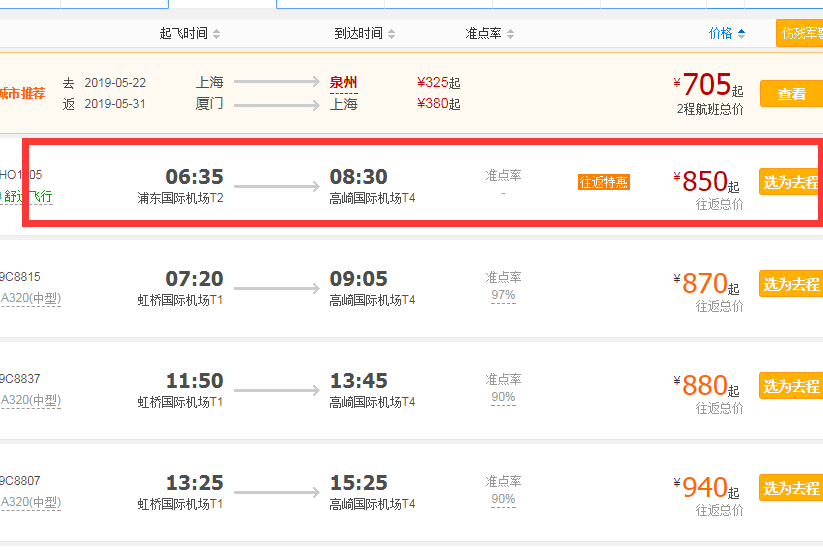Click the 查看 button for city recommendation

[x=790, y=94]
